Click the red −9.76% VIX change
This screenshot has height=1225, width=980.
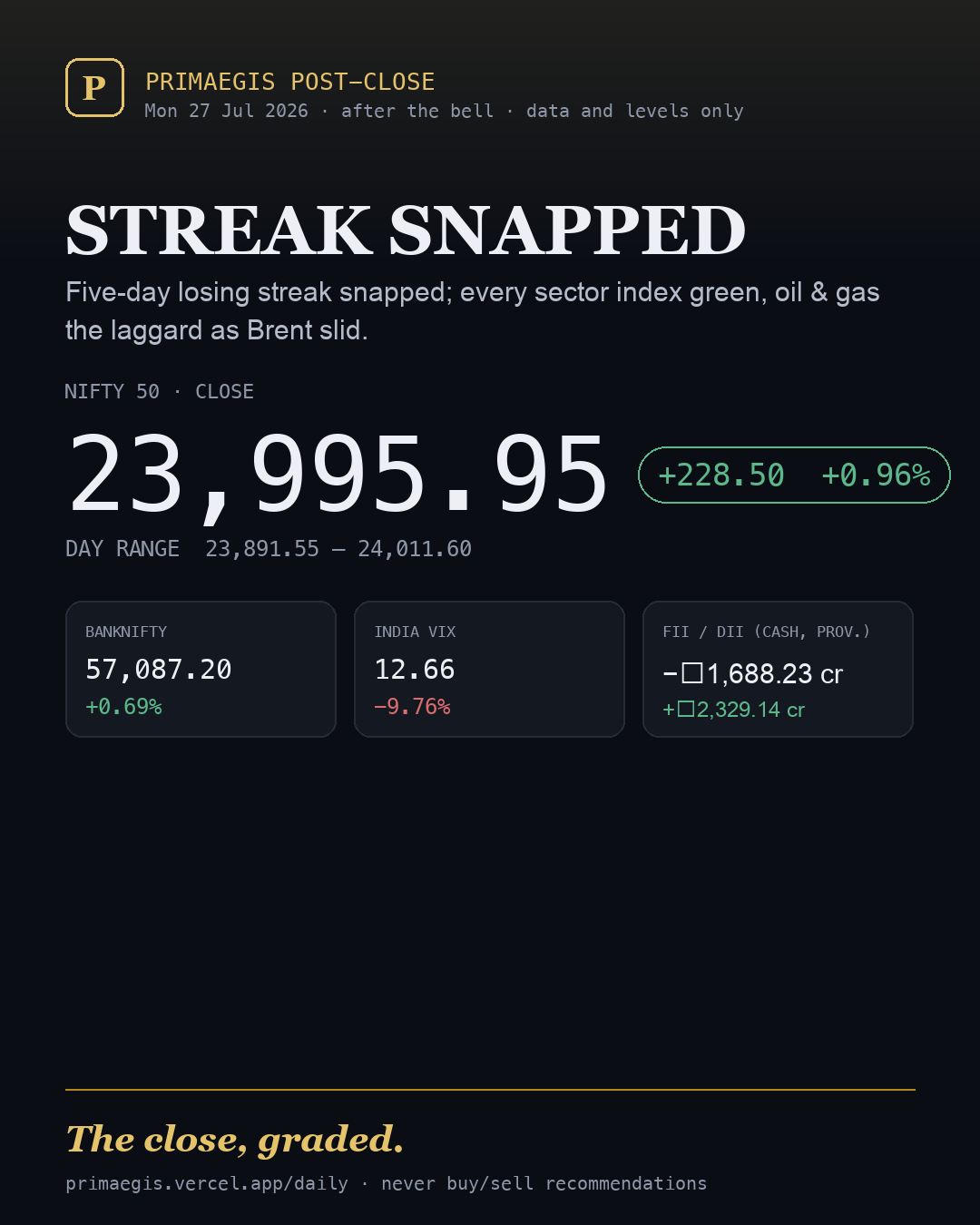tap(412, 706)
